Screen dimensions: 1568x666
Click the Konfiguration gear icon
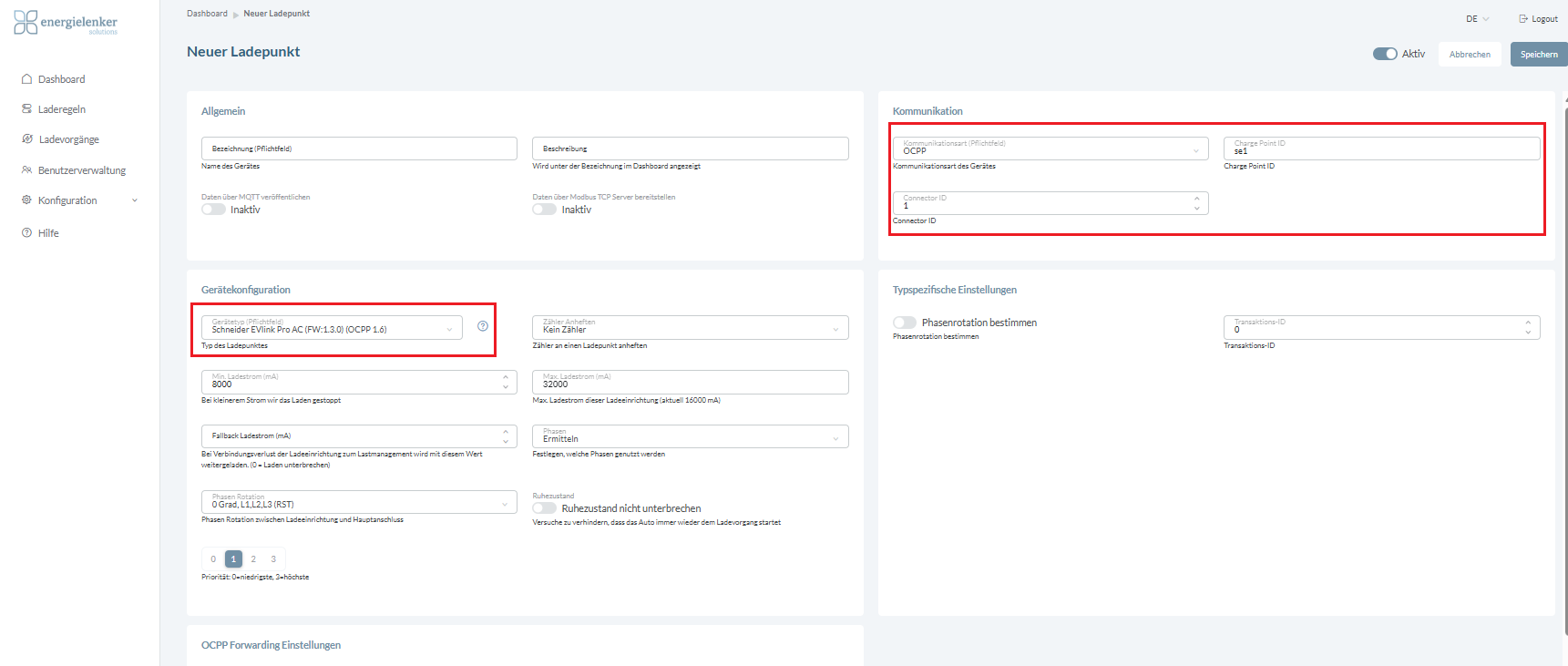[27, 200]
